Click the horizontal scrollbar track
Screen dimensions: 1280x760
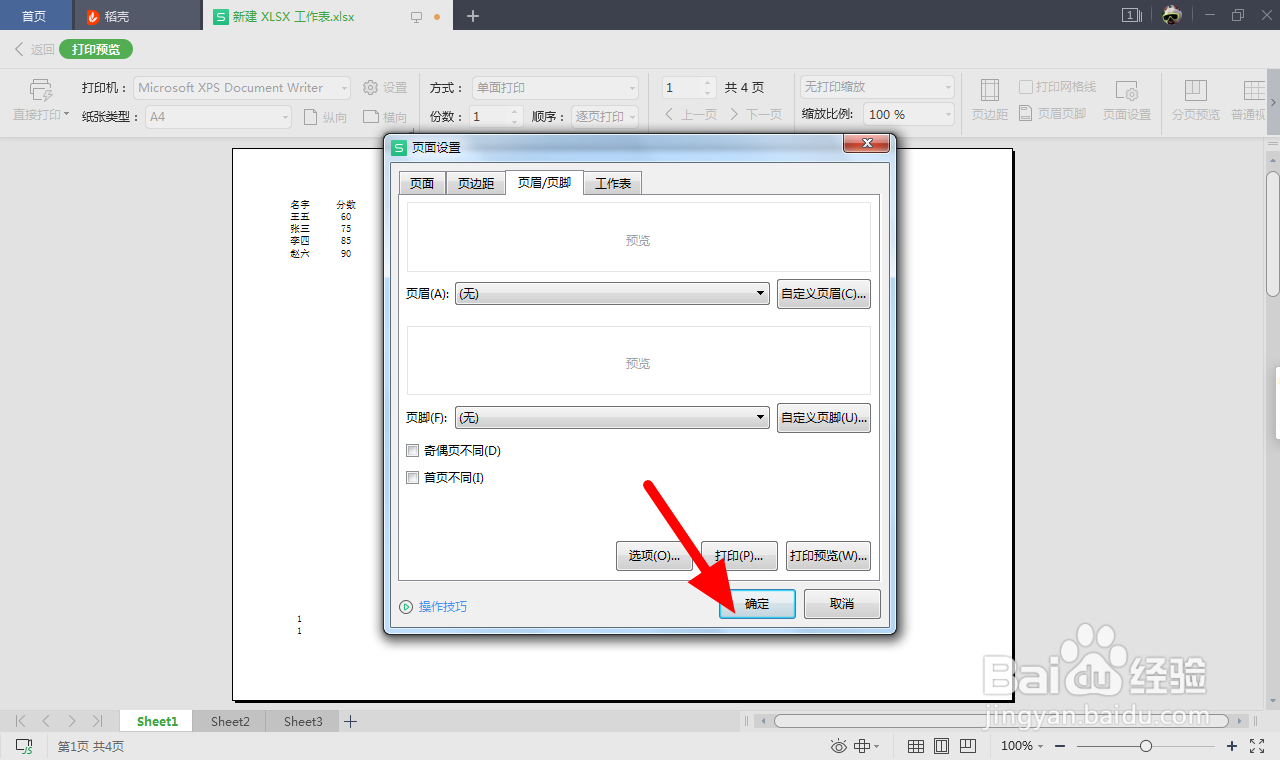(1000, 721)
